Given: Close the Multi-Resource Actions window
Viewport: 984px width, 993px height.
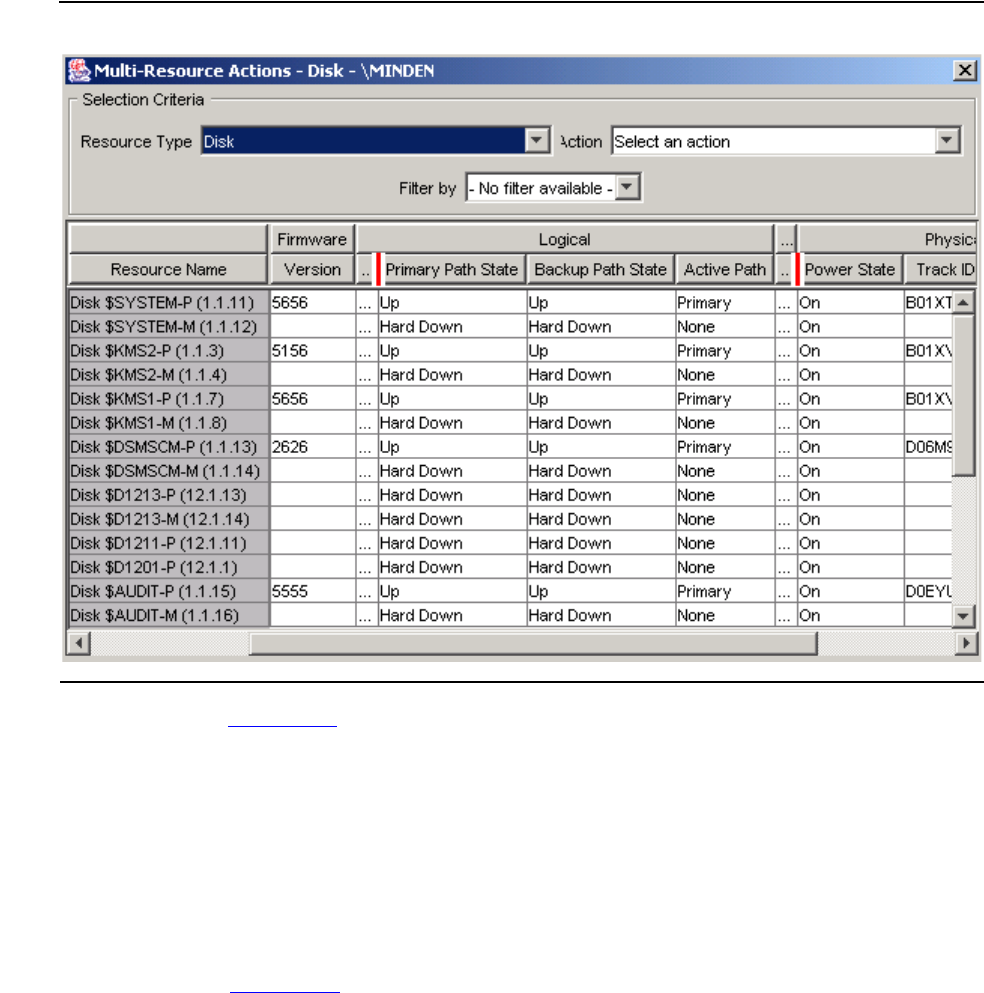Looking at the screenshot, I should click(x=964, y=70).
